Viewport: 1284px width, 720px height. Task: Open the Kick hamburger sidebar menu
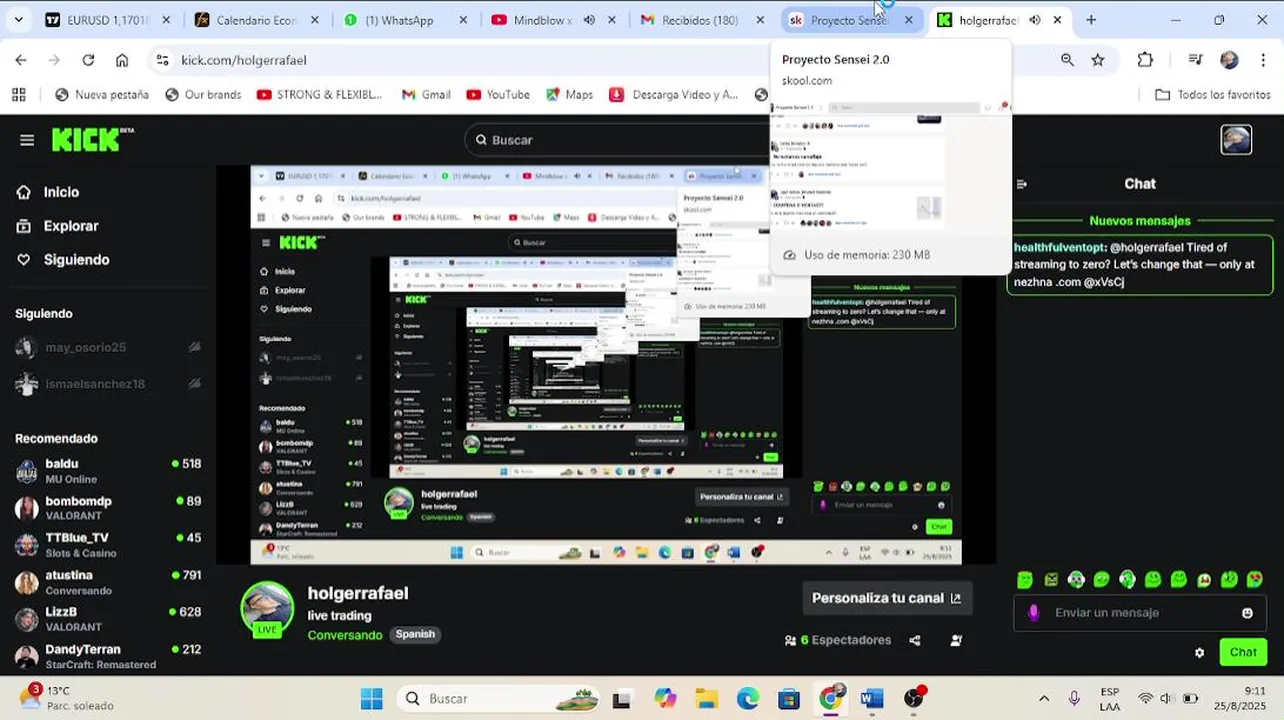point(27,140)
